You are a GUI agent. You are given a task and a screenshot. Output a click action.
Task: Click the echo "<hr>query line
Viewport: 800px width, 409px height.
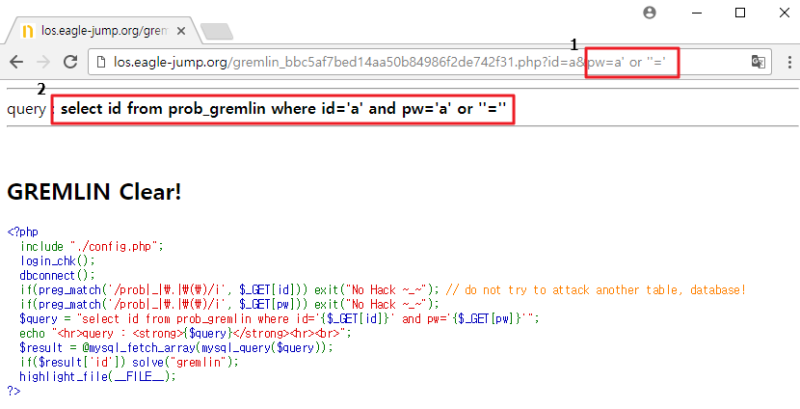[186, 334]
